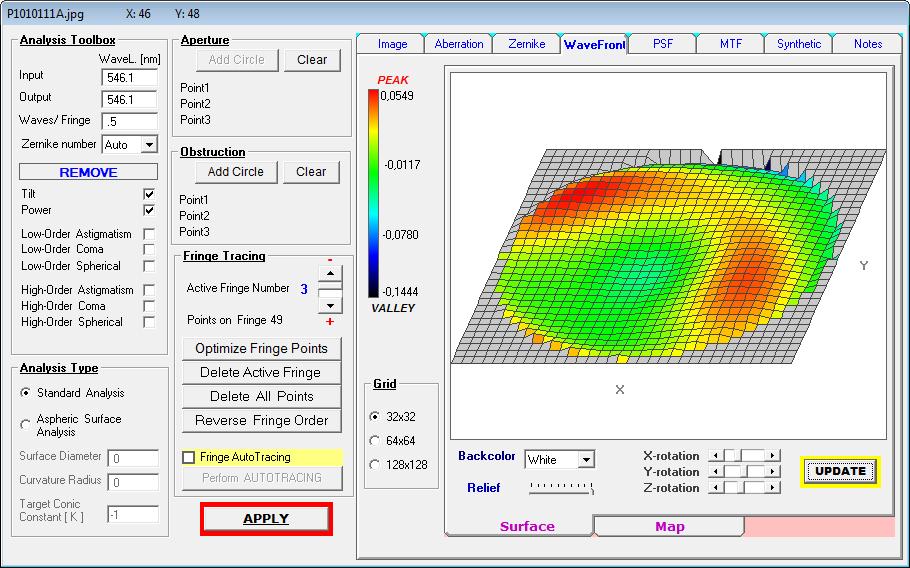Choose the 64x64 grid option

tap(375, 441)
